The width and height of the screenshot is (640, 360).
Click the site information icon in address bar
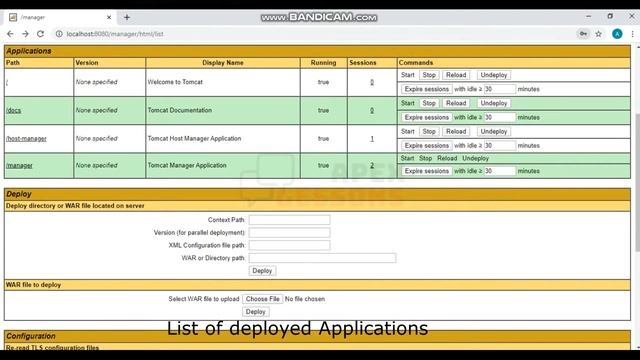59,34
